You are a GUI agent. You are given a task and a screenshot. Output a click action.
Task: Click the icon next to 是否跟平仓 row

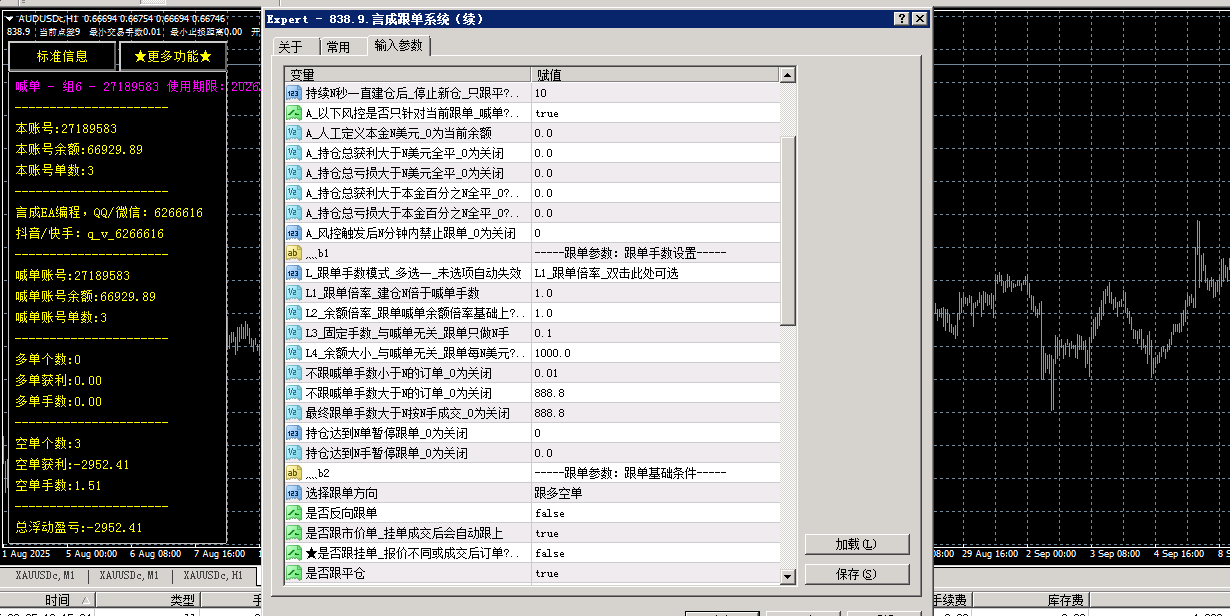(294, 573)
